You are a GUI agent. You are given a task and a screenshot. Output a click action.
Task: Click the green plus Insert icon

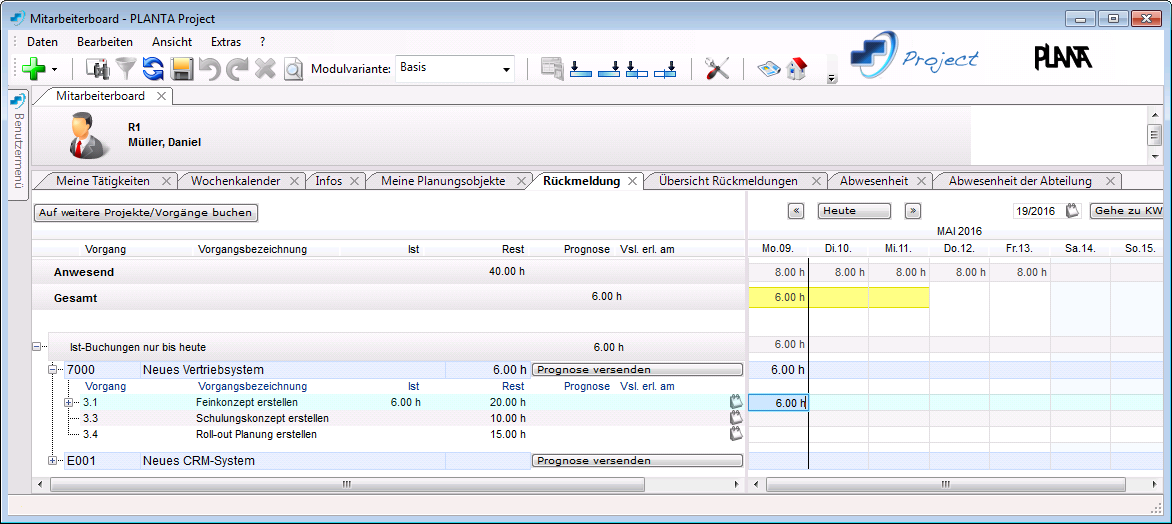coord(33,69)
